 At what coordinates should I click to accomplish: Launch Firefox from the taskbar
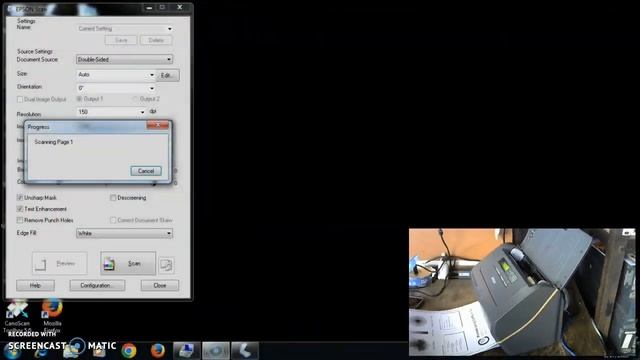(158, 351)
